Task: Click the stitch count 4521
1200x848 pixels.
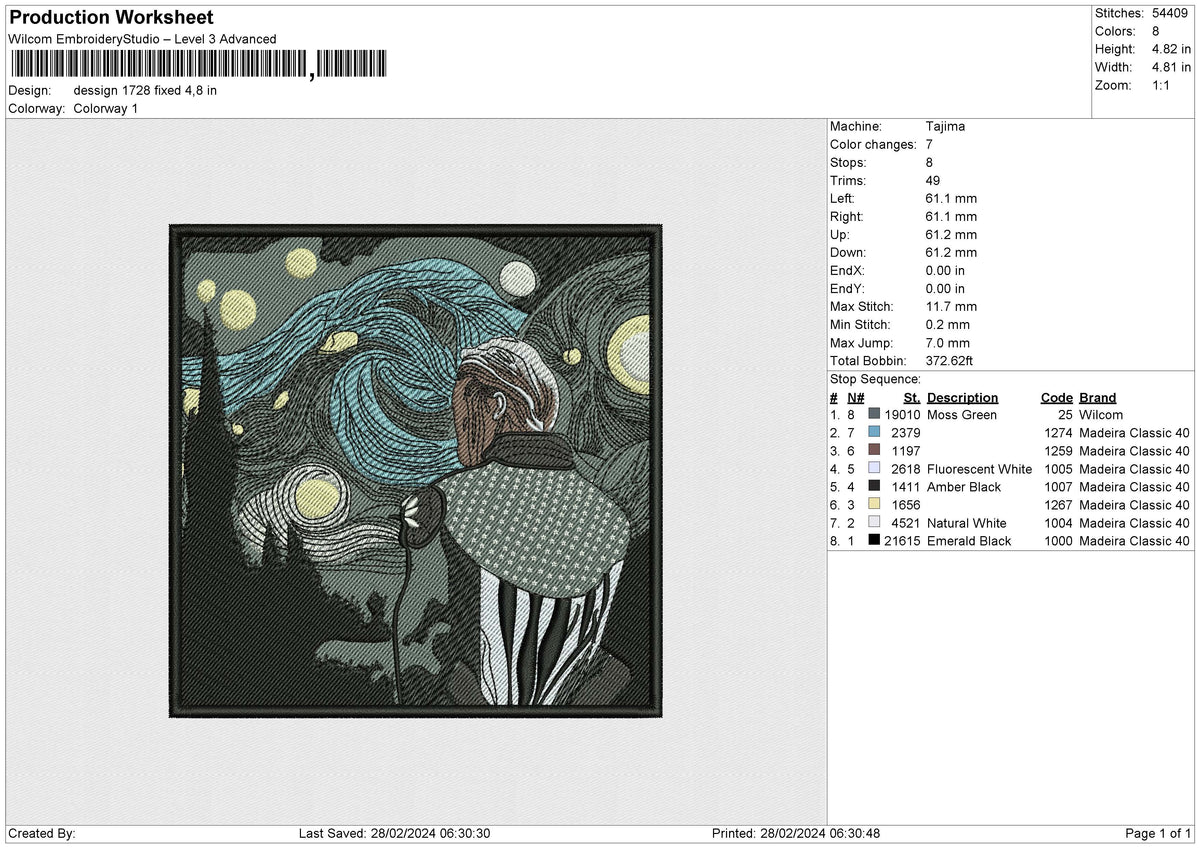Action: pyautogui.click(x=906, y=523)
